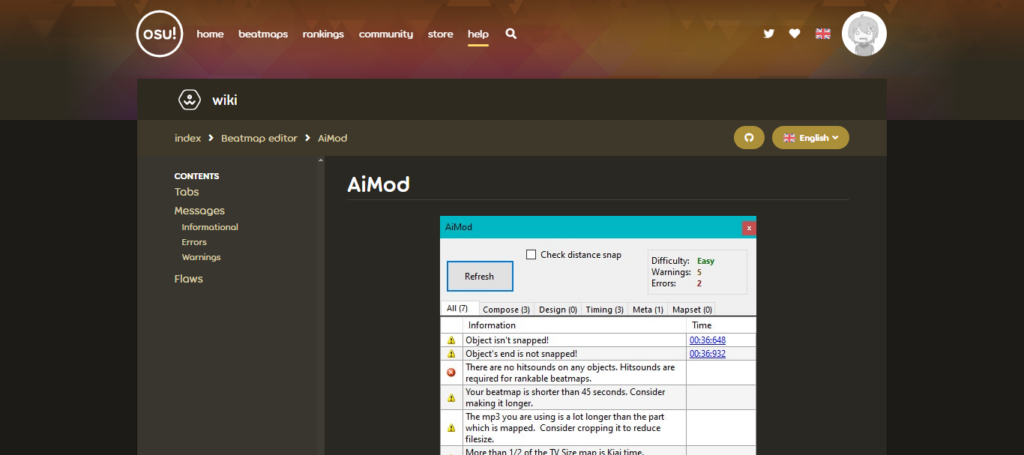Click the Errors count 2

699,283
